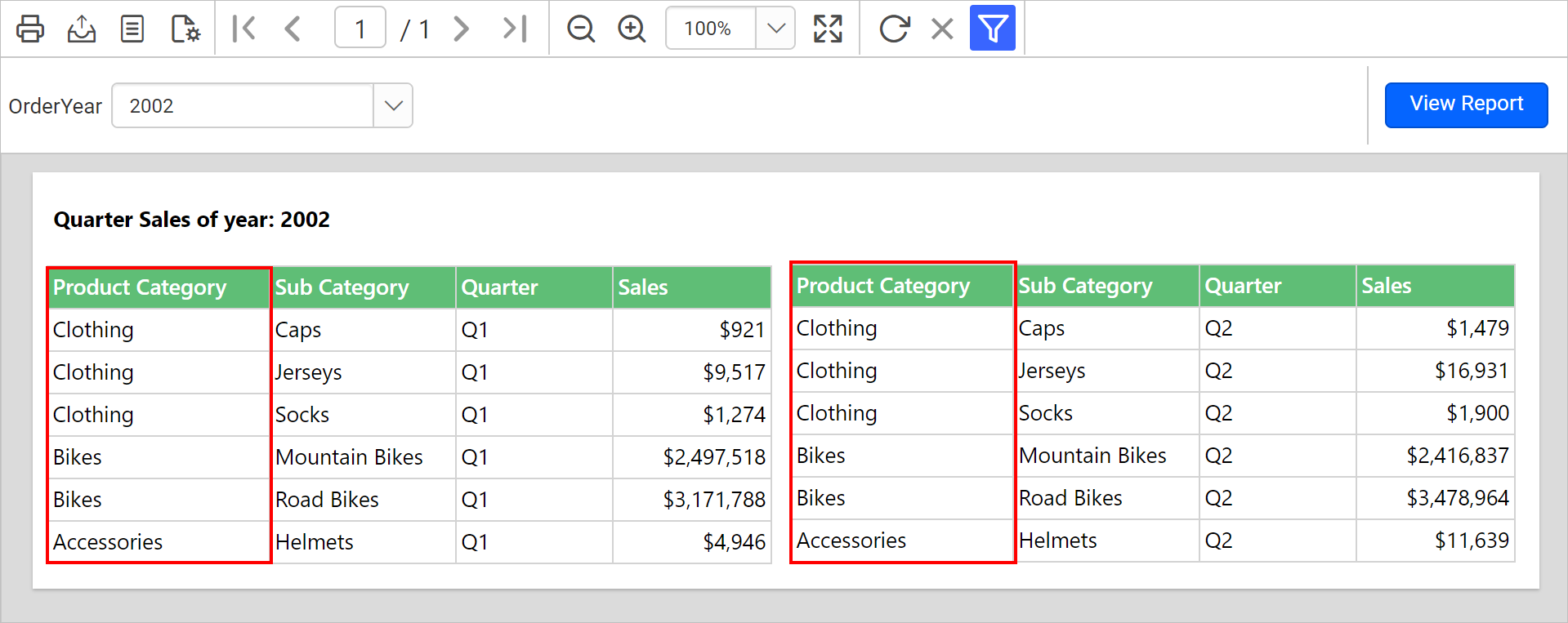This screenshot has width=1568, height=623.
Task: Expand the zoom percentage dropdown arrow
Action: tap(775, 29)
